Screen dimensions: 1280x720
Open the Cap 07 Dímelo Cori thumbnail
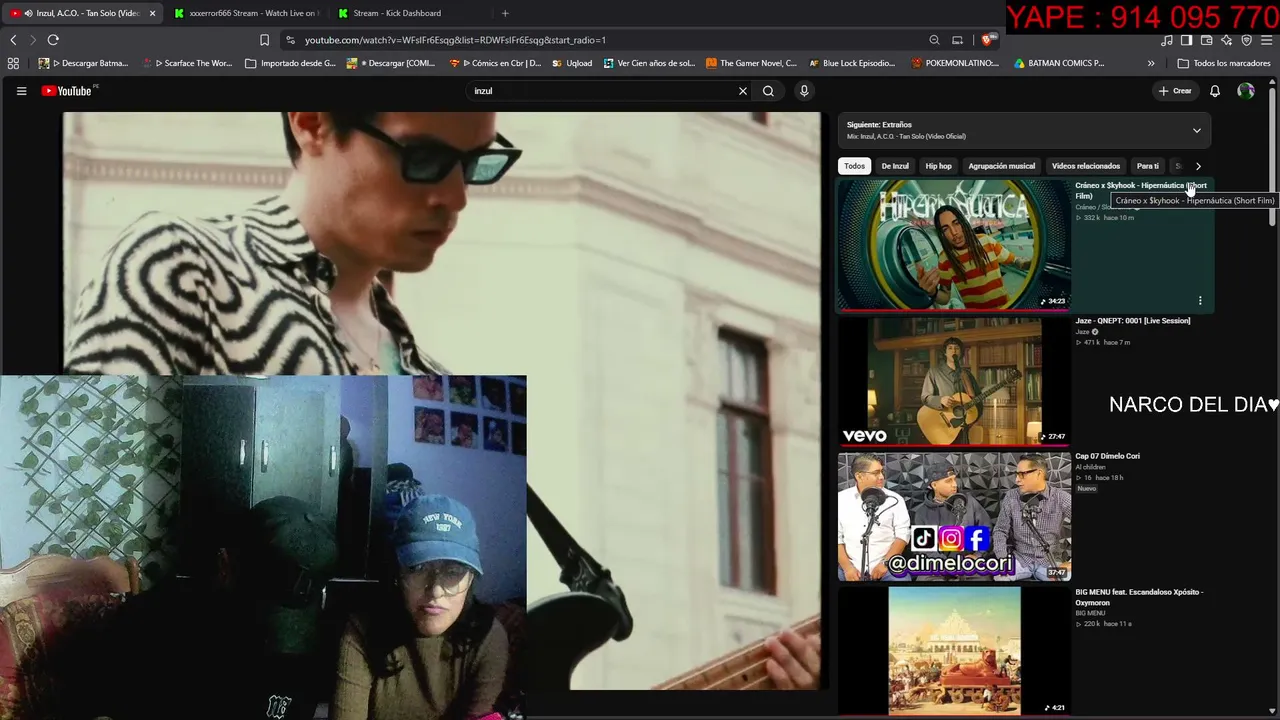pos(954,517)
